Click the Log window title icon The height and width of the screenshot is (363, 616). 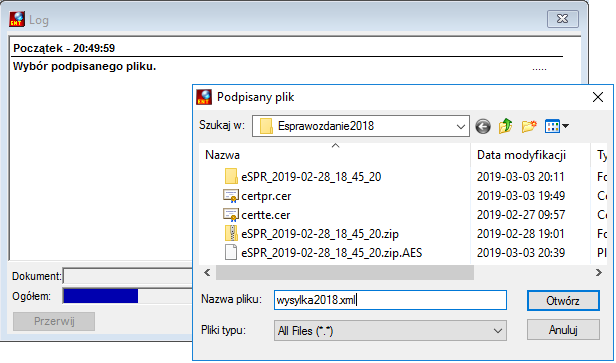pos(17,19)
